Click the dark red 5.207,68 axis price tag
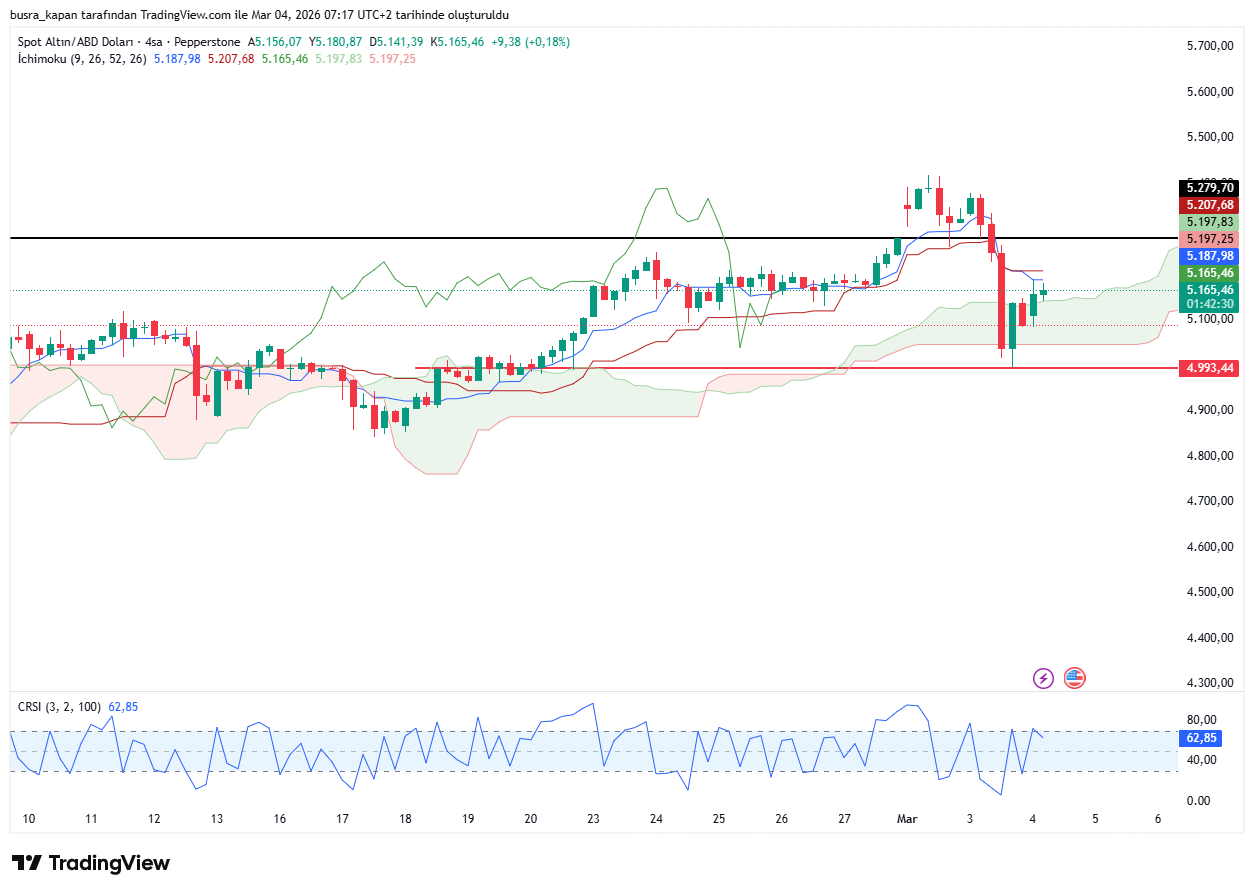The image size is (1254, 893). pos(1209,205)
